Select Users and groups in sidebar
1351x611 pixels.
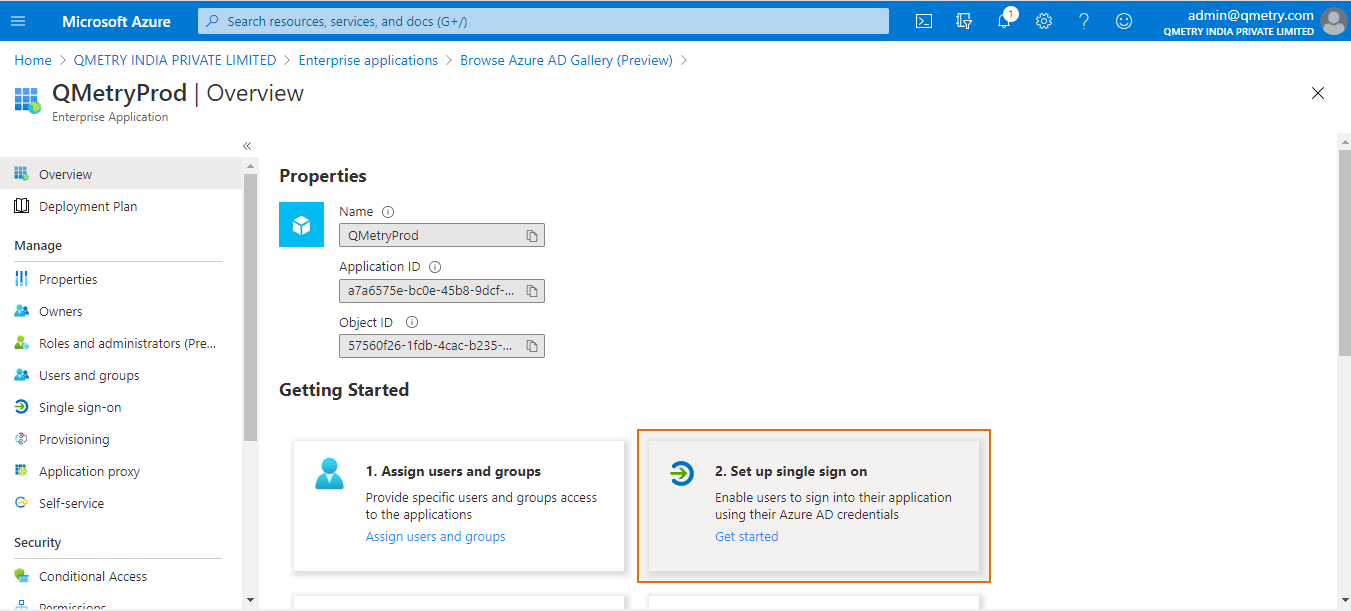point(89,375)
